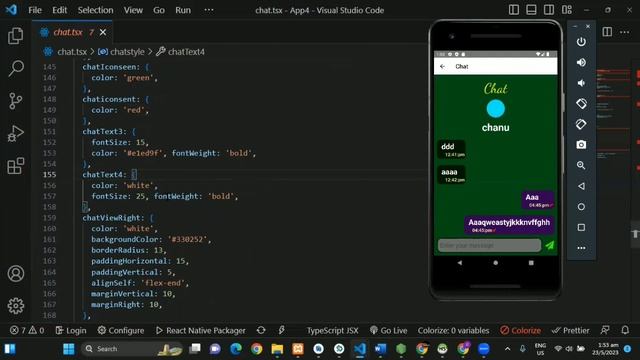This screenshot has width=640, height=360.
Task: Click Go Live in the status bar
Action: click(x=389, y=330)
